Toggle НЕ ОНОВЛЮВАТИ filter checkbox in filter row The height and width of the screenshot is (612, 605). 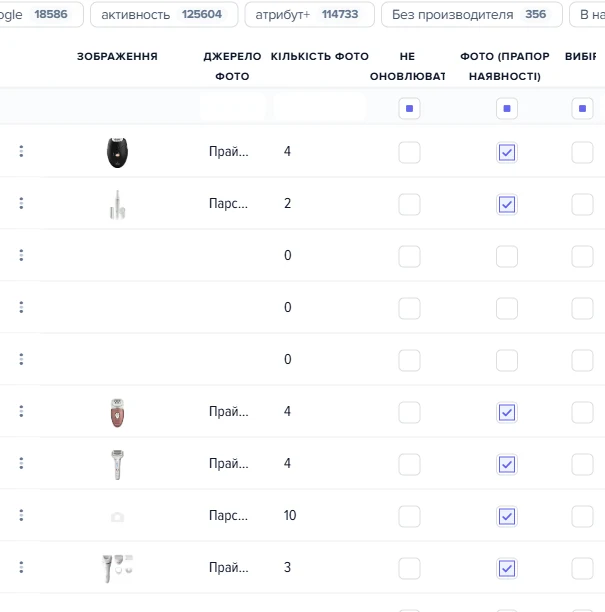tap(409, 109)
